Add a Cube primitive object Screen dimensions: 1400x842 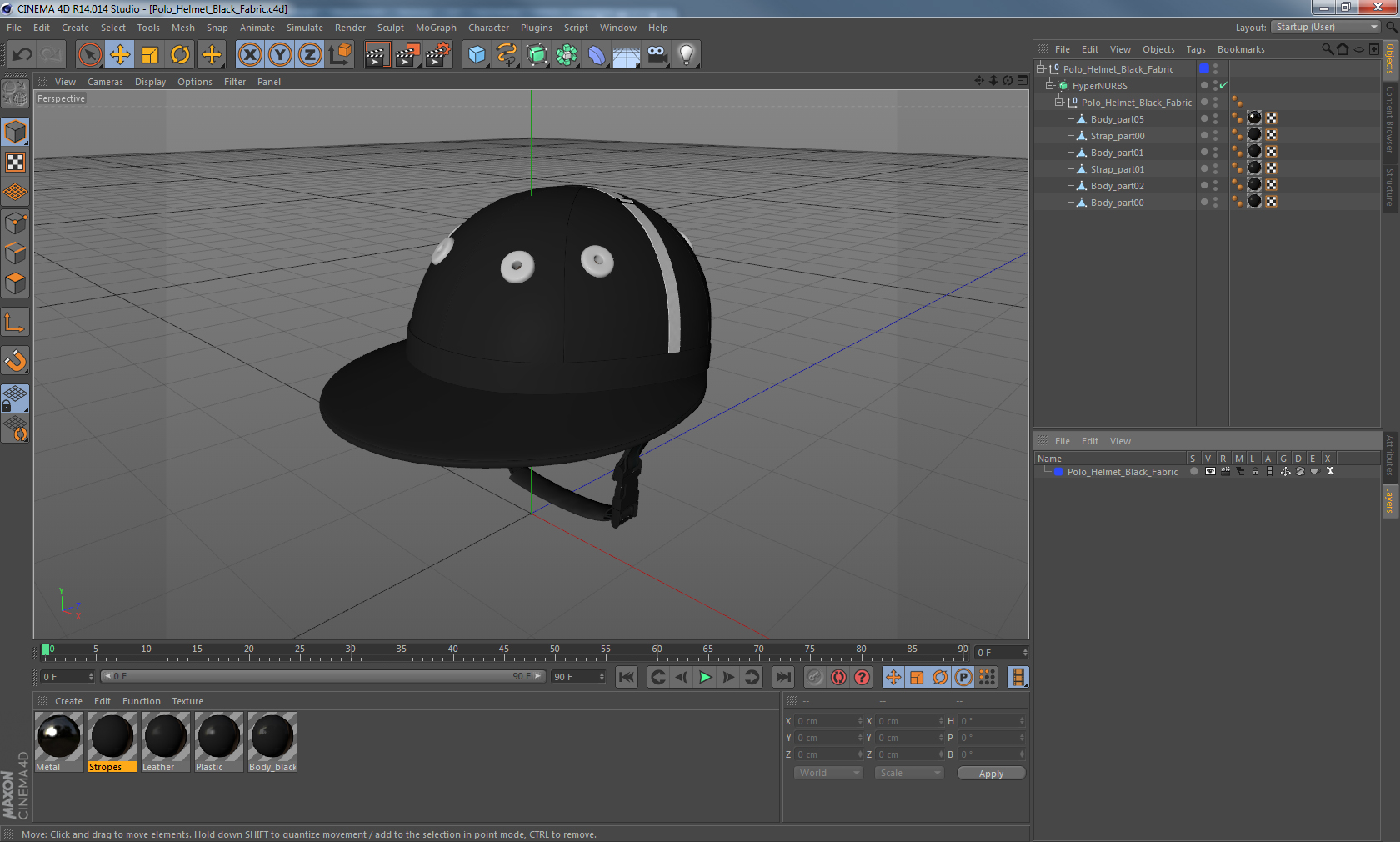click(477, 55)
